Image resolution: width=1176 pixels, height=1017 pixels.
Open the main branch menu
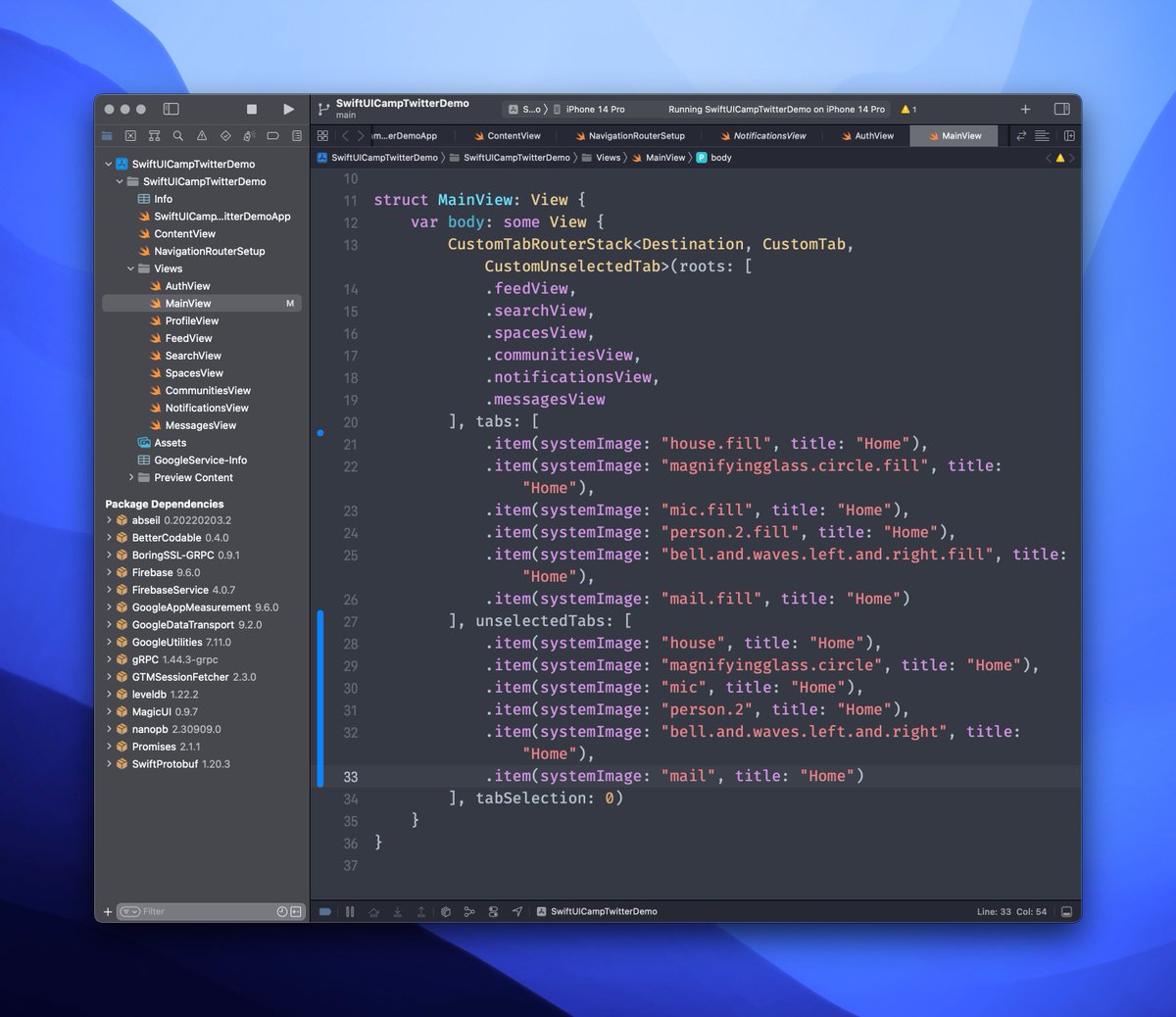coord(345,116)
